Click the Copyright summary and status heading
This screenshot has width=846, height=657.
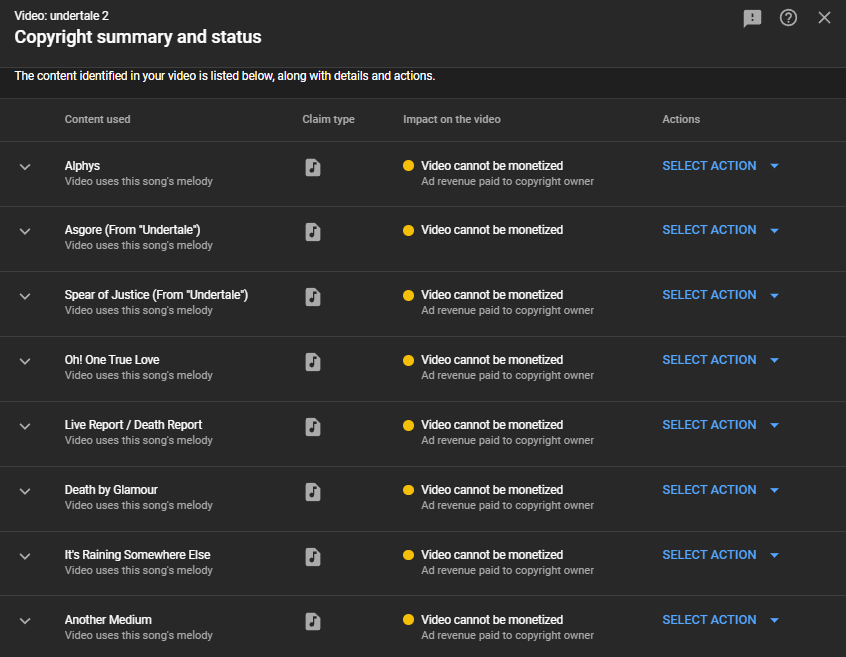pyautogui.click(x=138, y=37)
